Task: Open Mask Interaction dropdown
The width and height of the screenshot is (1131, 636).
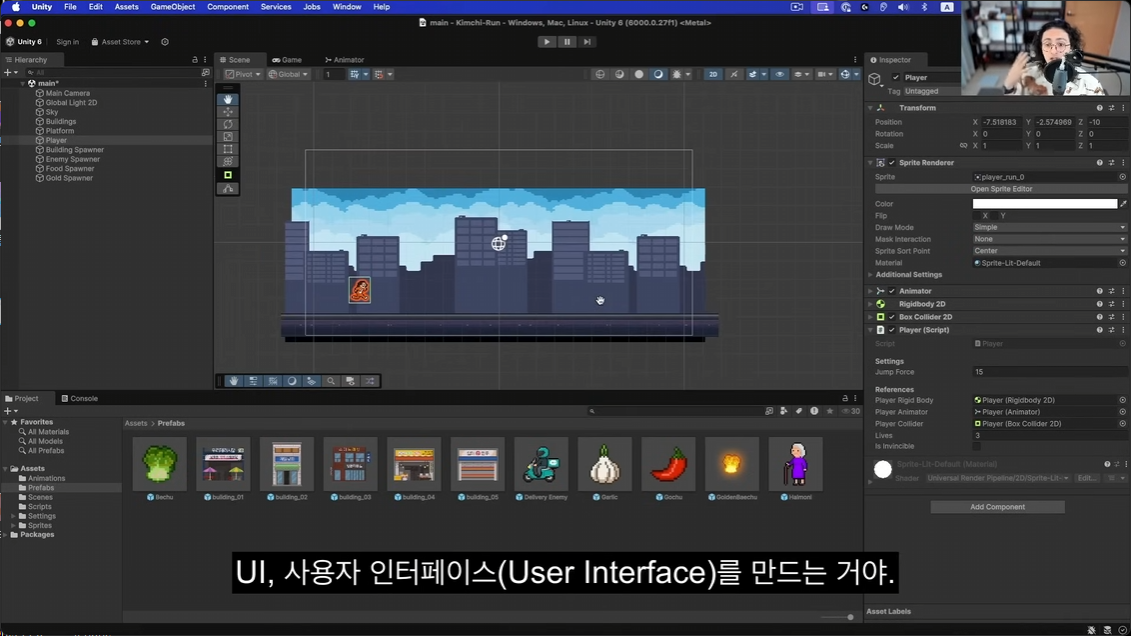Action: [1049, 239]
